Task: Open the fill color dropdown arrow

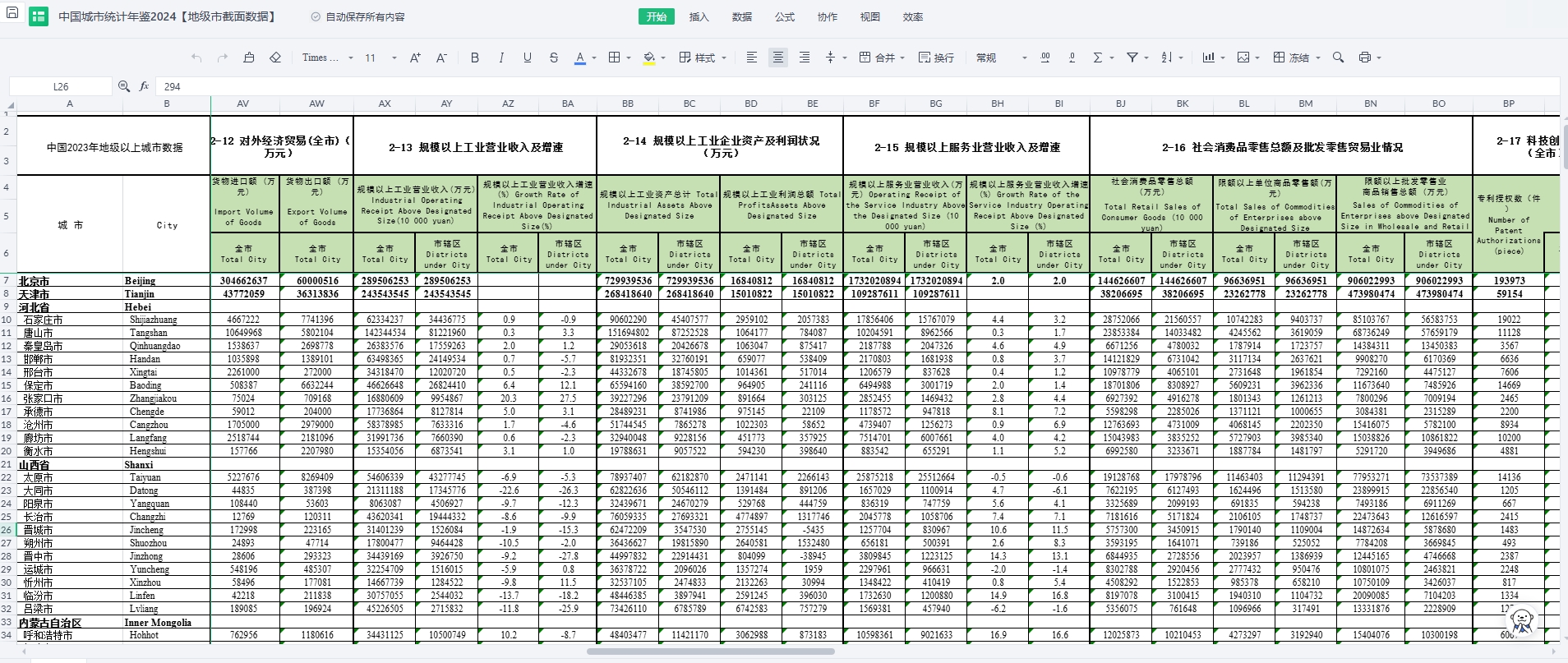Action: [663, 58]
